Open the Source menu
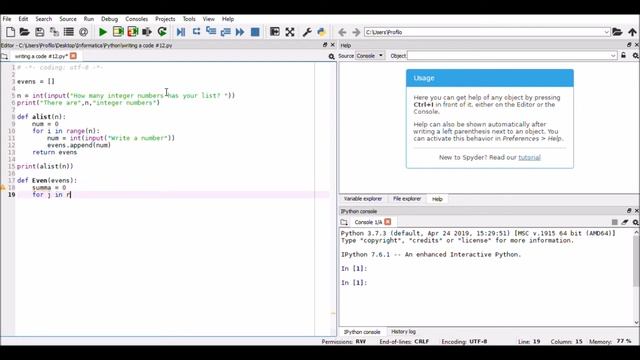Screen dimensions: 640x360 point(68,19)
